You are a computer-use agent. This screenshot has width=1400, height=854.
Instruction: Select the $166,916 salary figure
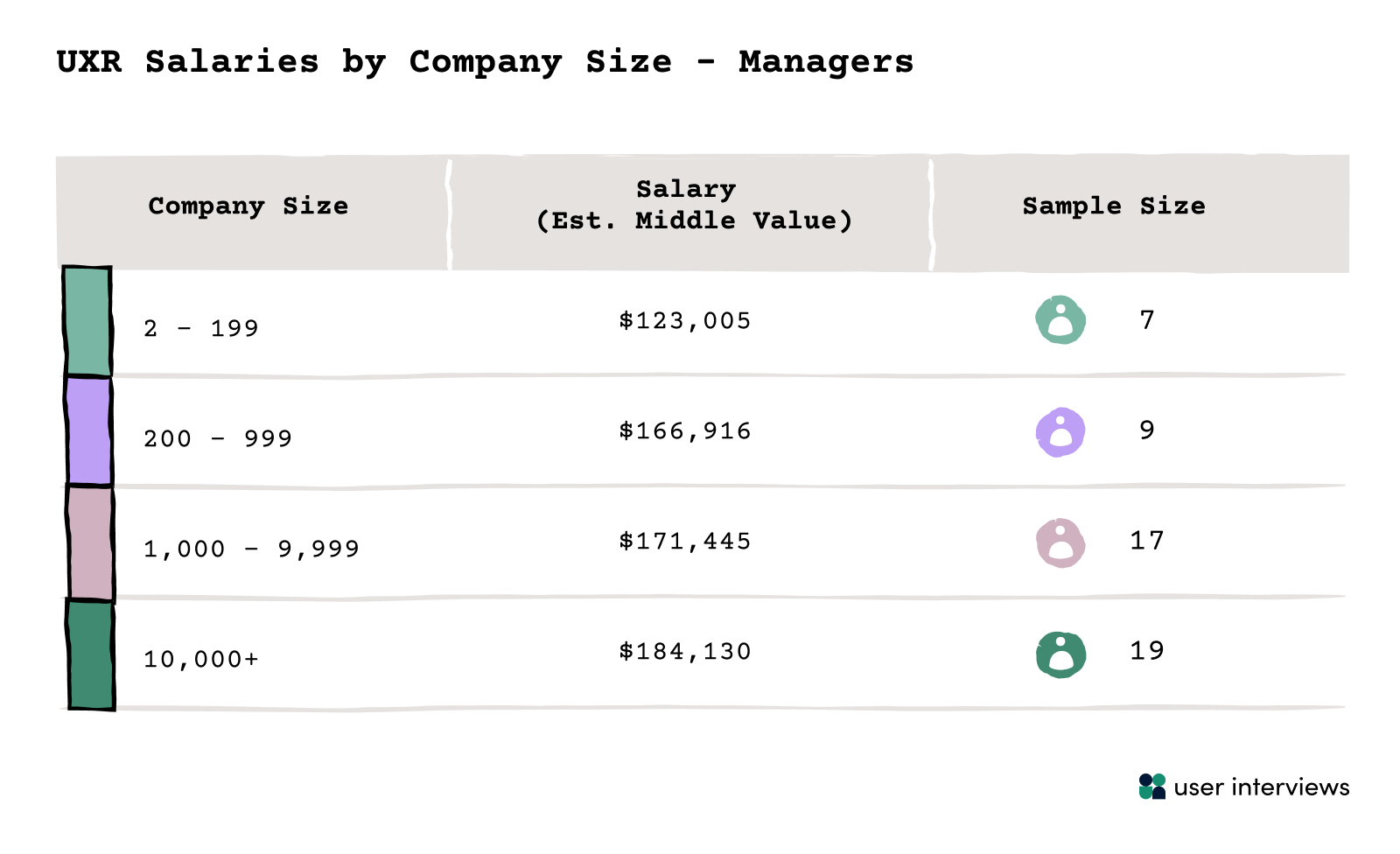tap(684, 431)
